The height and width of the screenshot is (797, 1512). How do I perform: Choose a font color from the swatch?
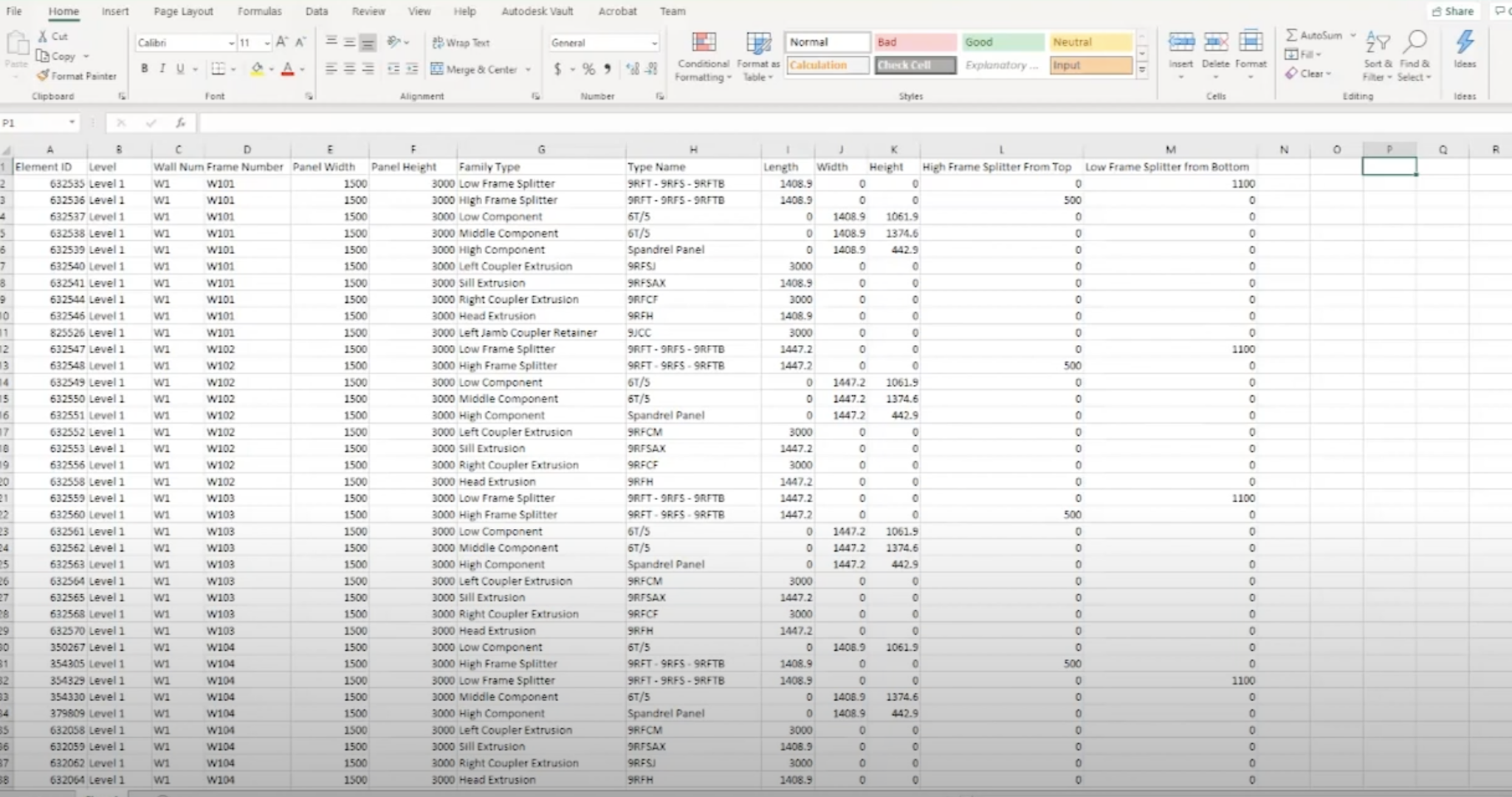tap(289, 69)
